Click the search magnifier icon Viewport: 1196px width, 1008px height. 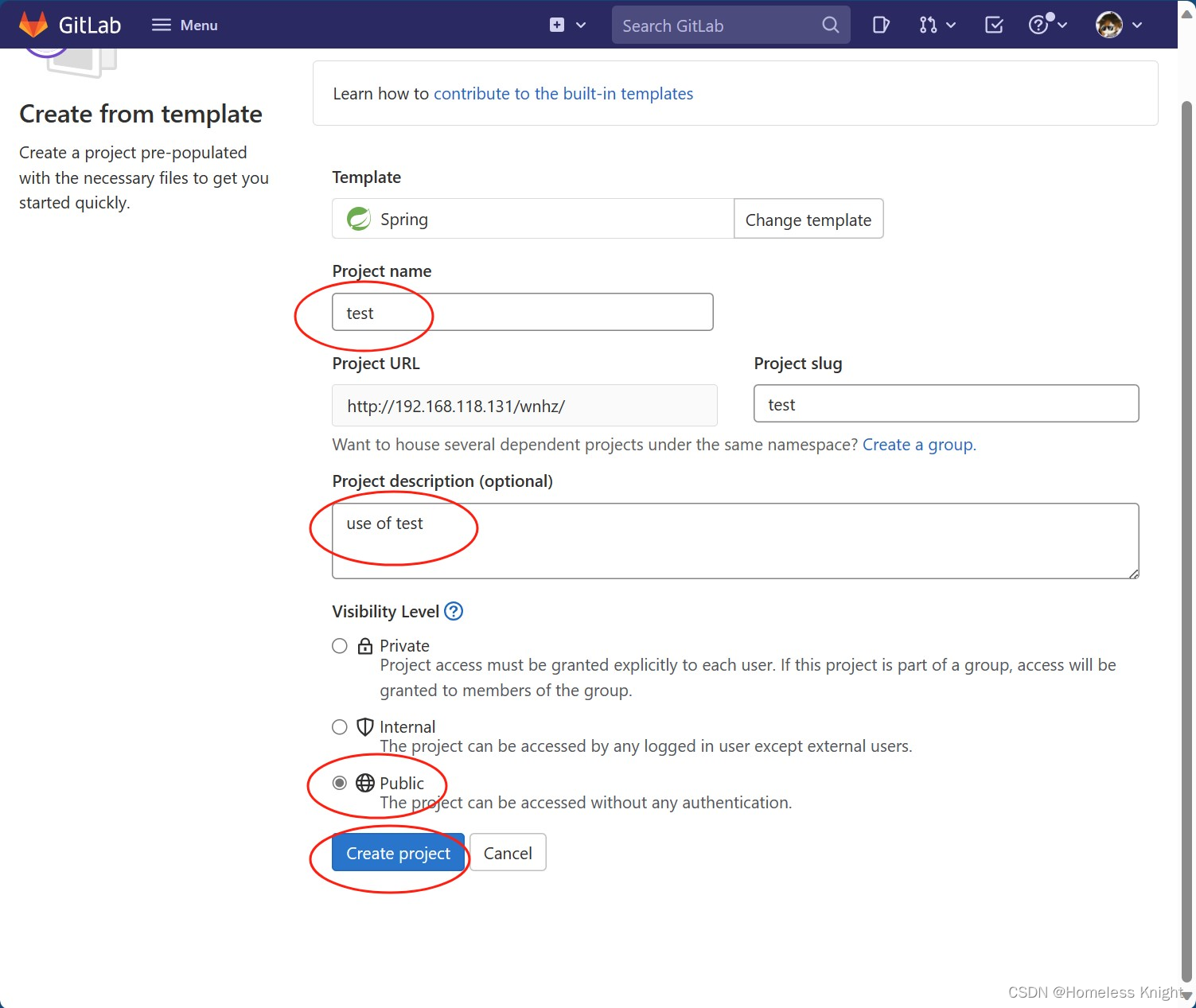point(830,25)
